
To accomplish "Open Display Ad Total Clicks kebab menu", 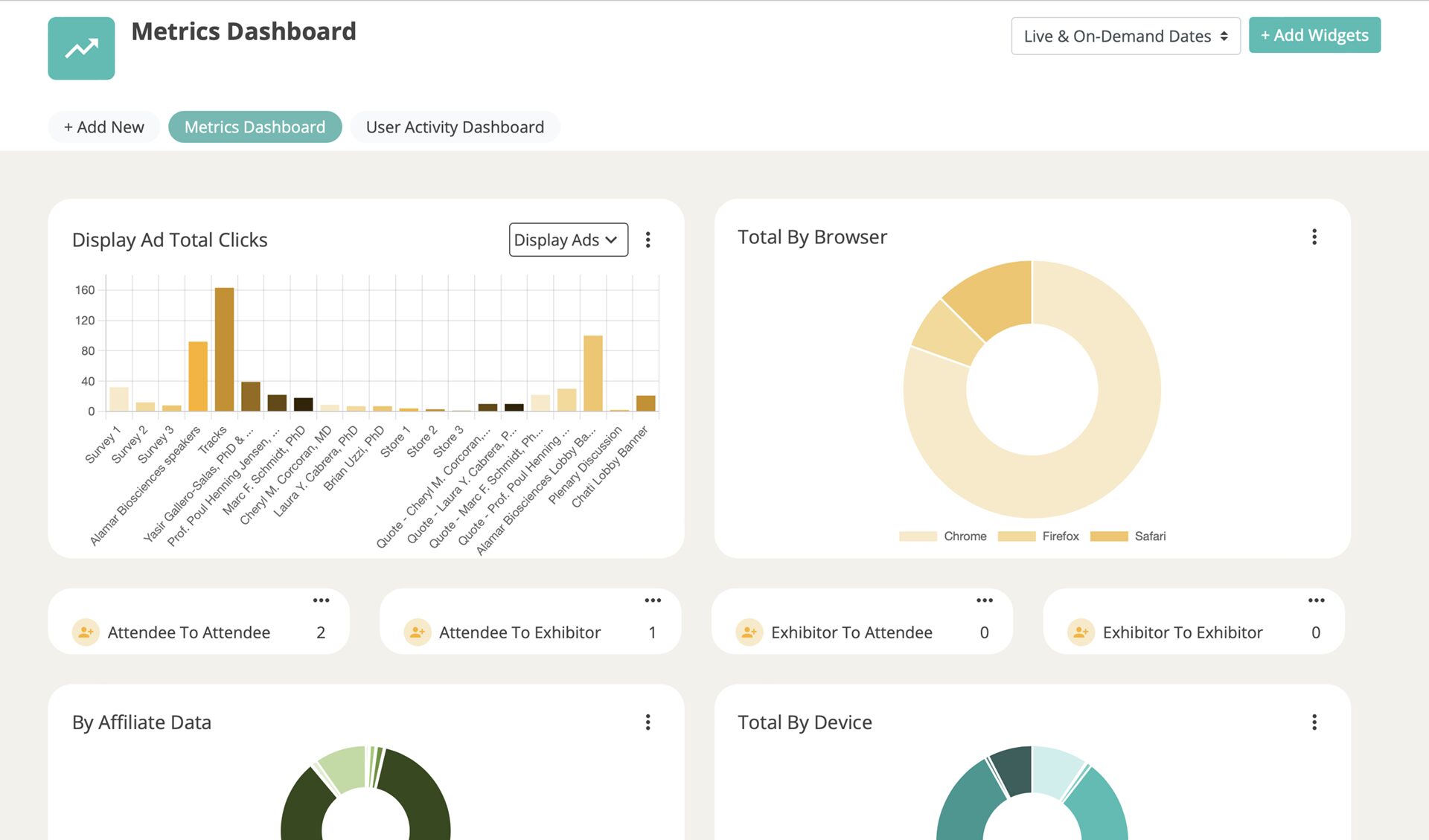I will coord(648,240).
